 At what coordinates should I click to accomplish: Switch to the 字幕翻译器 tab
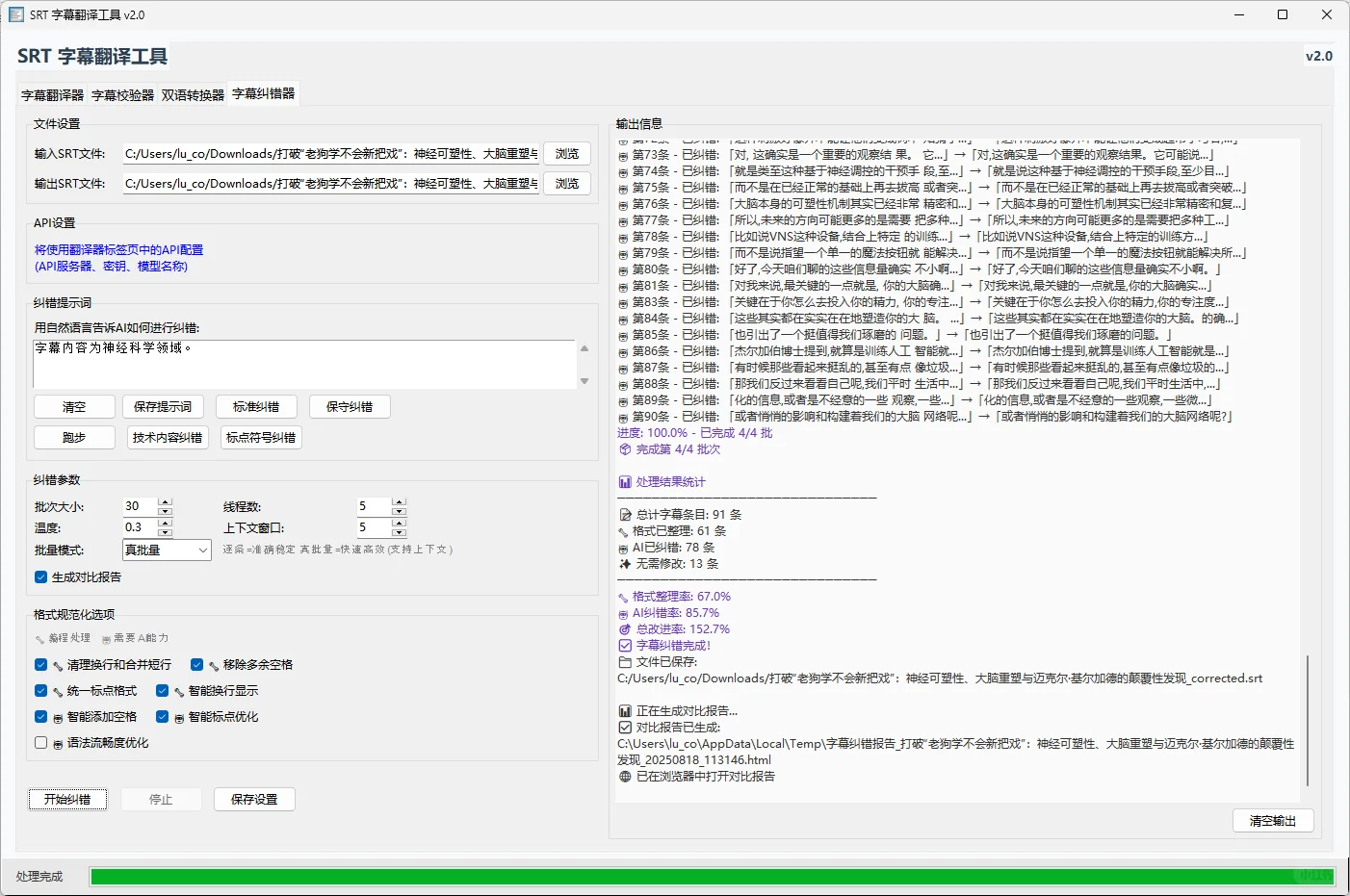coord(53,95)
